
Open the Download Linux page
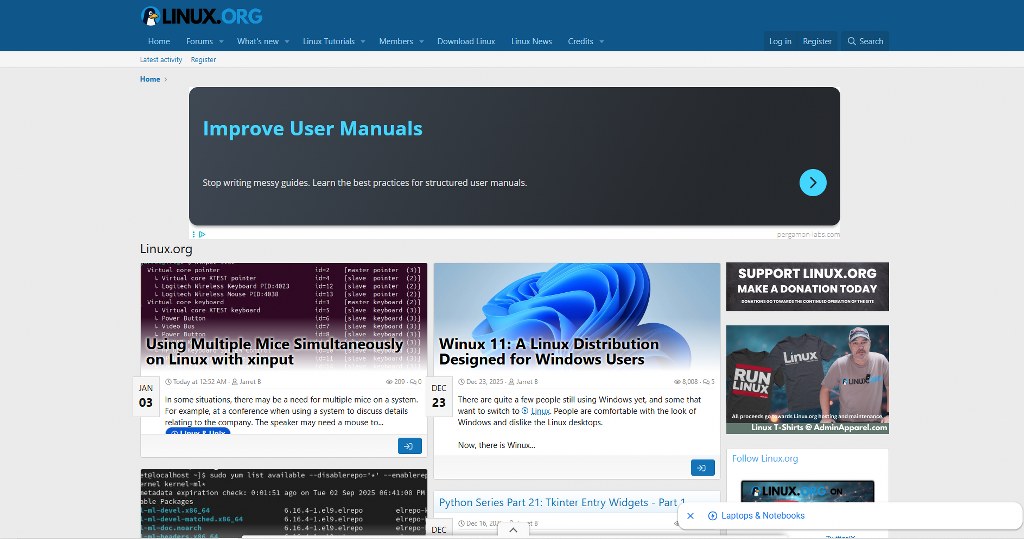[466, 41]
